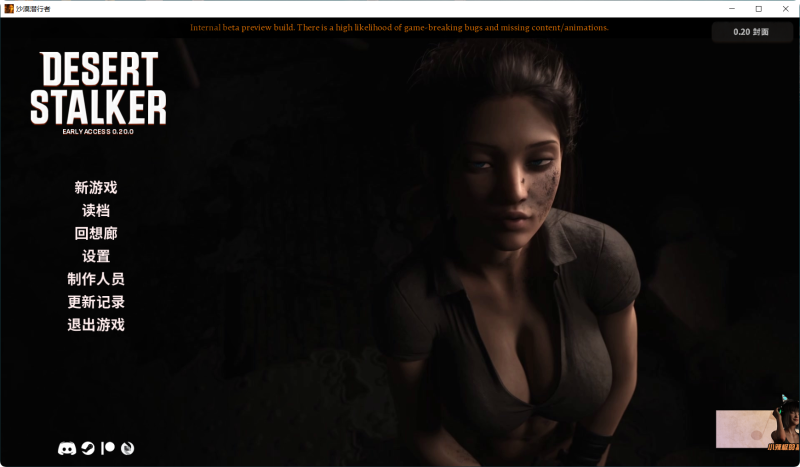Click the Desert Stalker logo

(x=97, y=88)
